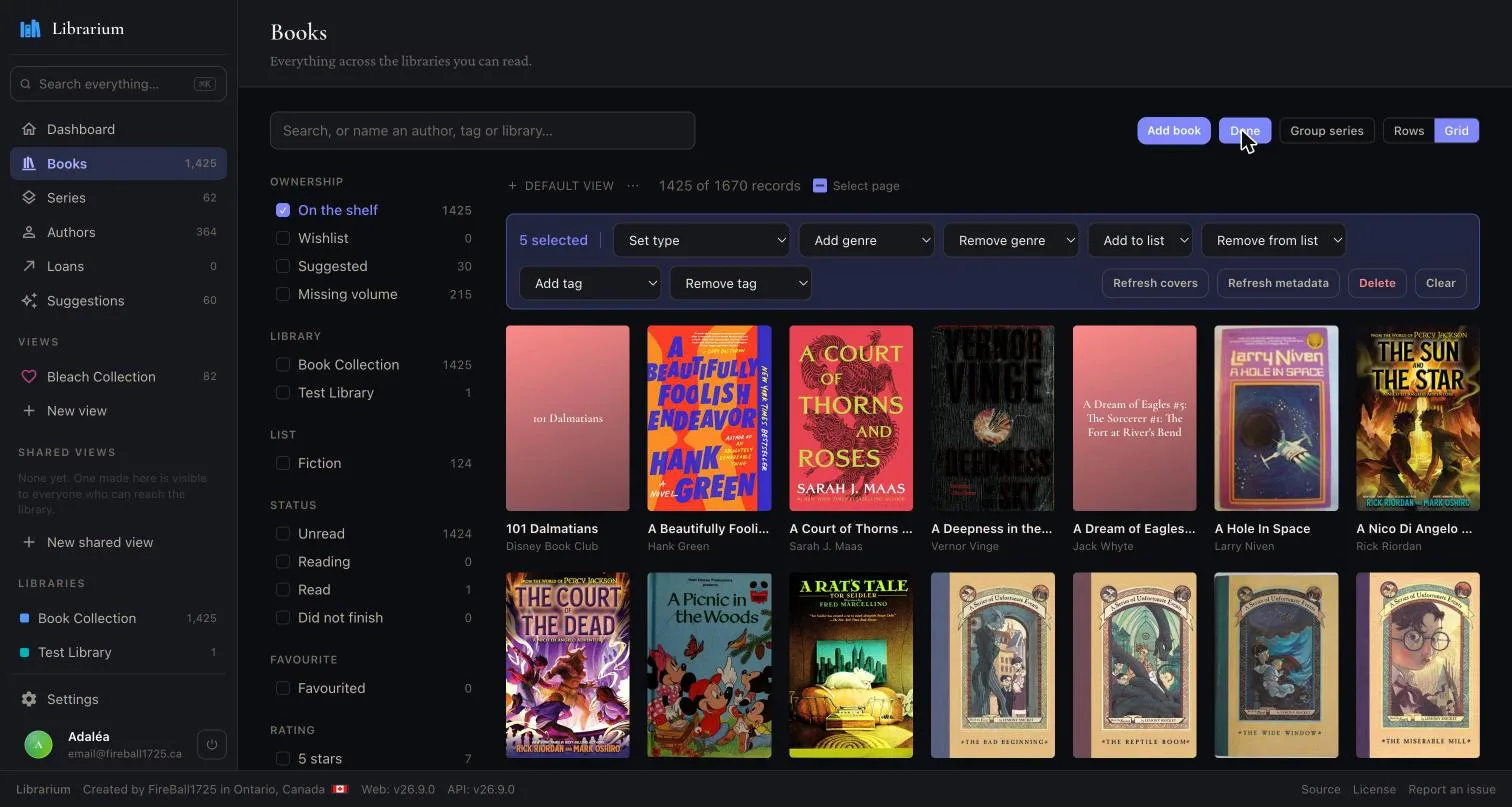Open the Bleach Collection view

tap(118, 377)
